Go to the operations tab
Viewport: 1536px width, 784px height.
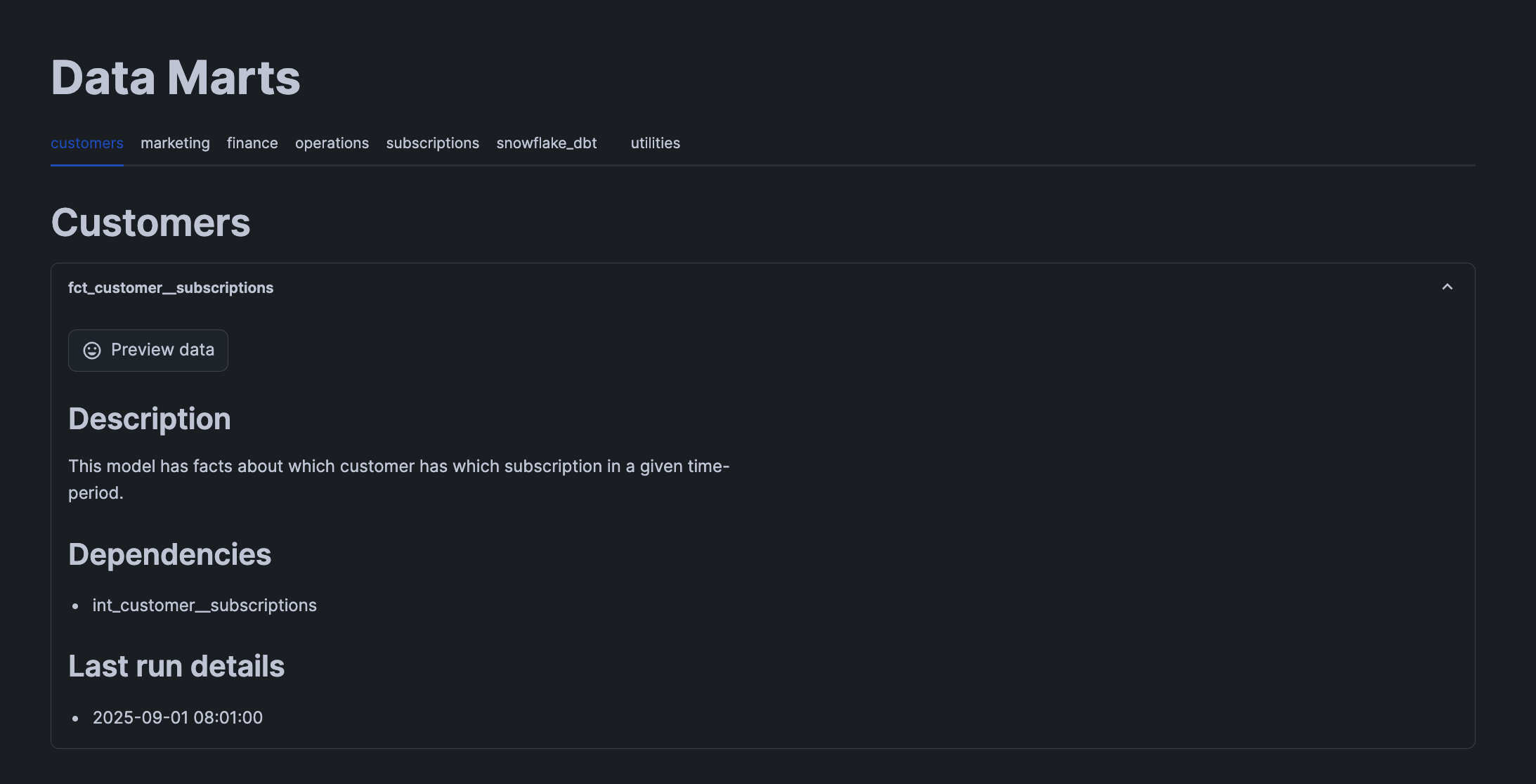pyautogui.click(x=332, y=143)
